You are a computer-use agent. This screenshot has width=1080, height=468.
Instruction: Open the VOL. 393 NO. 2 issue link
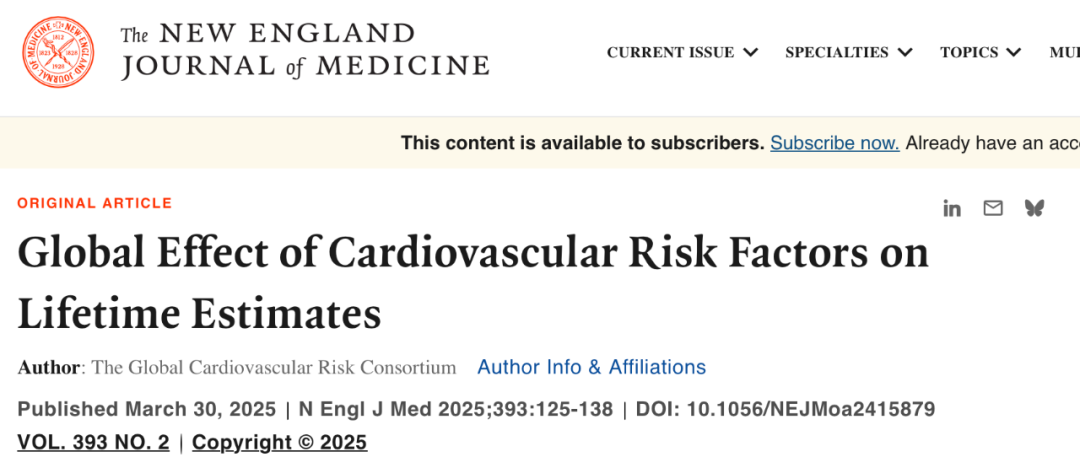coord(93,442)
